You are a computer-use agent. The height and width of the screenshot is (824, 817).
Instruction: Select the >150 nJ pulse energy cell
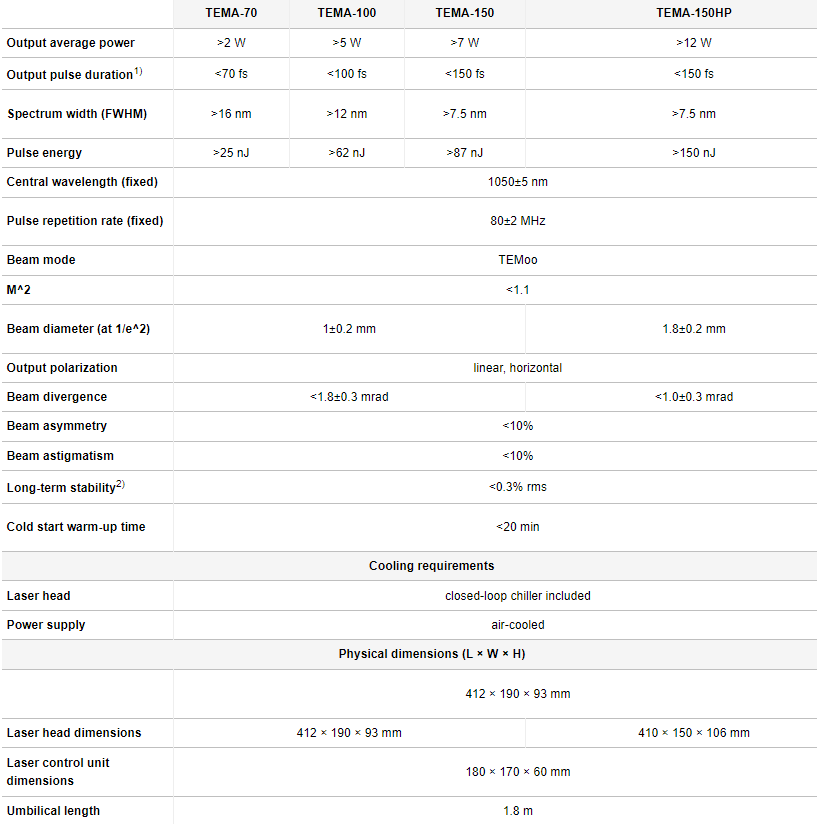(693, 153)
